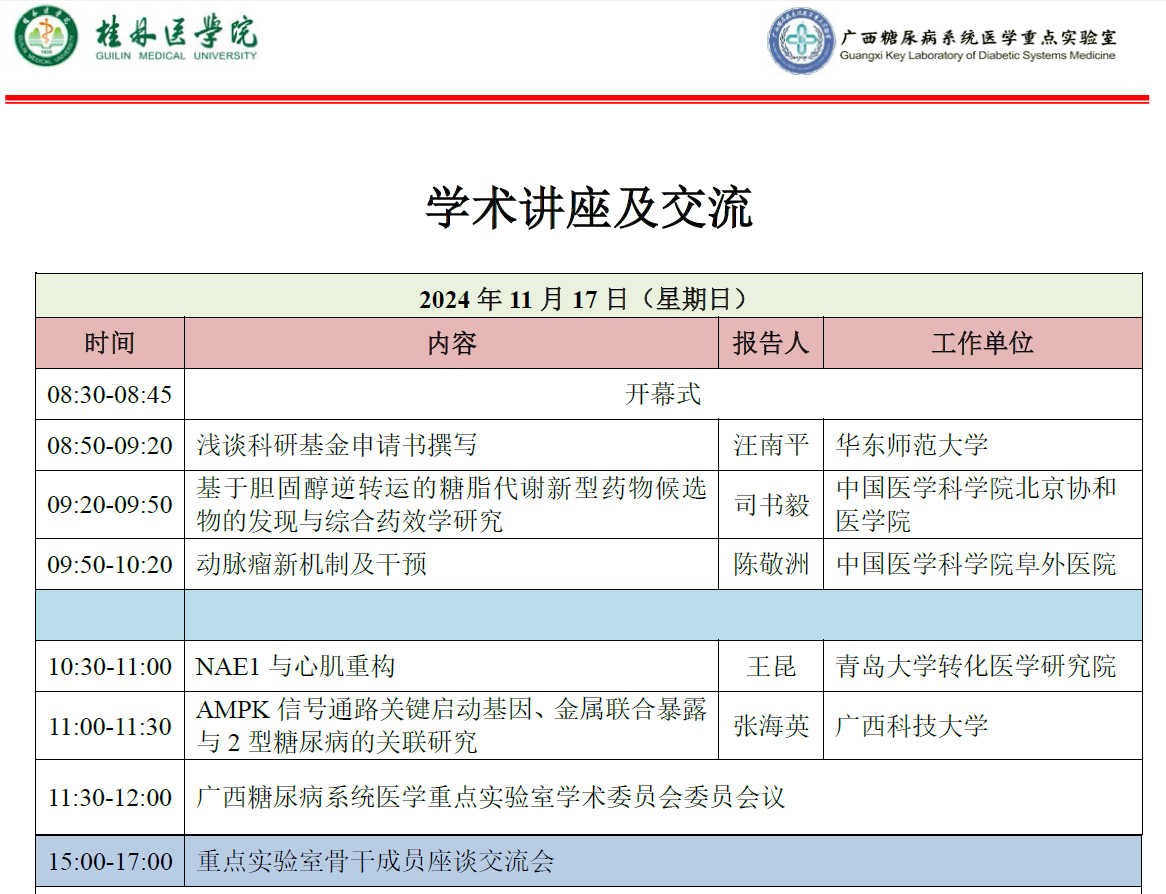Click the 开幕式 cell
This screenshot has height=894, width=1166.
click(663, 394)
